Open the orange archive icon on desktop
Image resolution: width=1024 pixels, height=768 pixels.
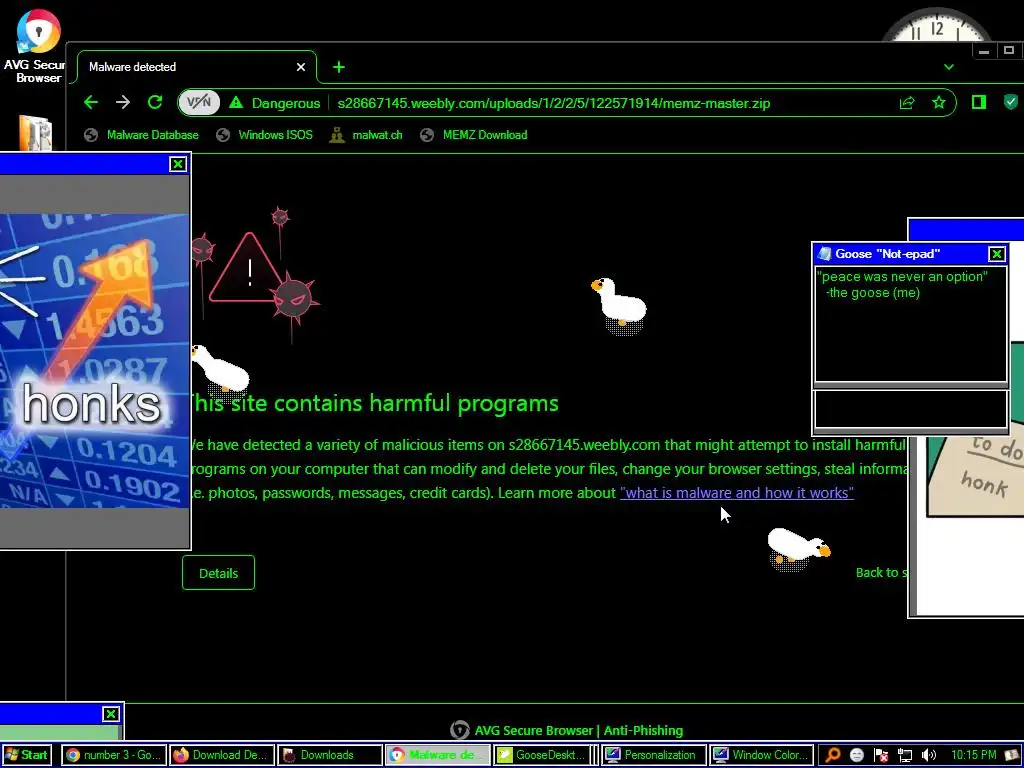pos(35,133)
